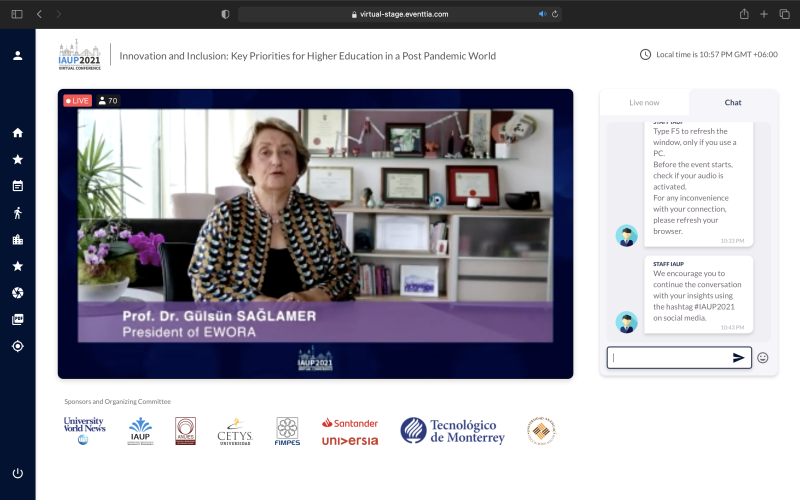Click the target icon in sidebar
Screen dimensions: 800x500
(17, 346)
